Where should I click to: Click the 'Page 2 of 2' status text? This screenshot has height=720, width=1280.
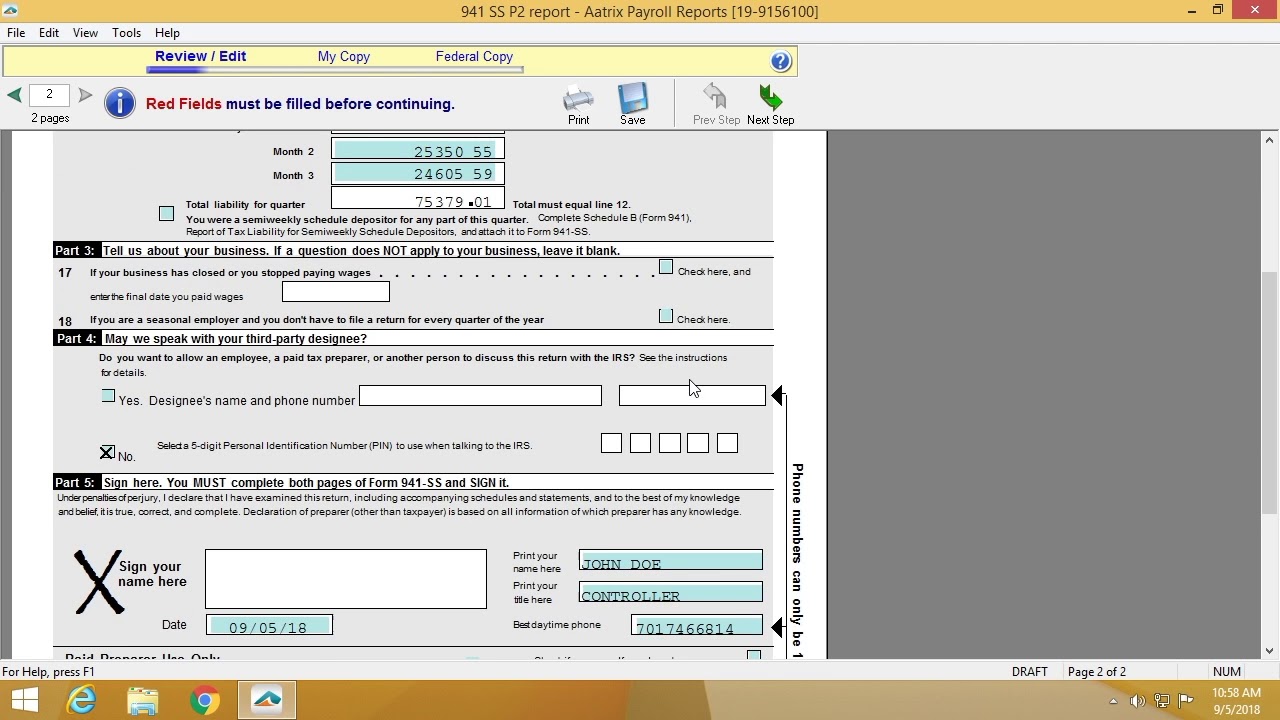coord(1097,672)
